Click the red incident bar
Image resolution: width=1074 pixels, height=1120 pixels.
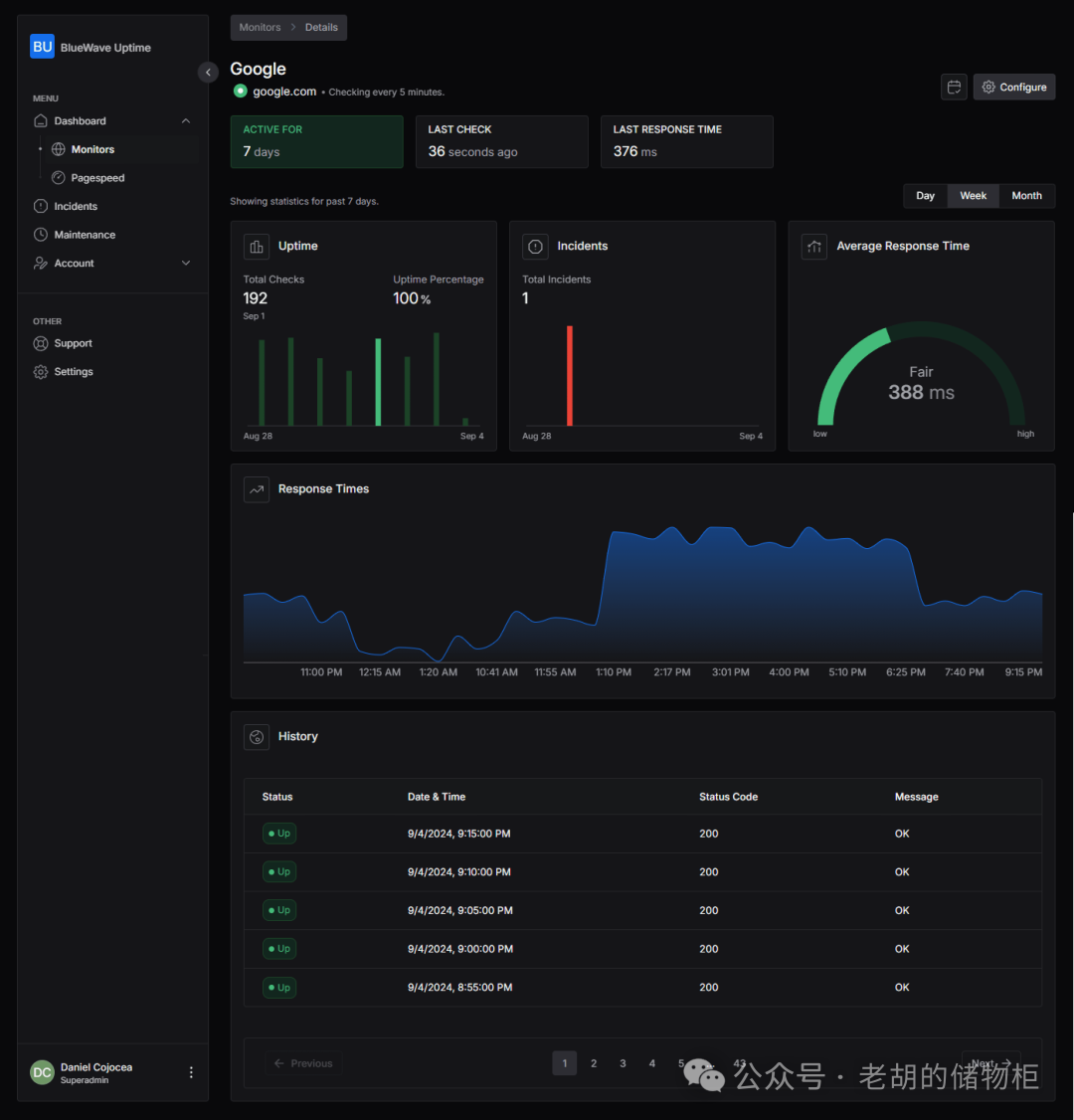point(570,376)
